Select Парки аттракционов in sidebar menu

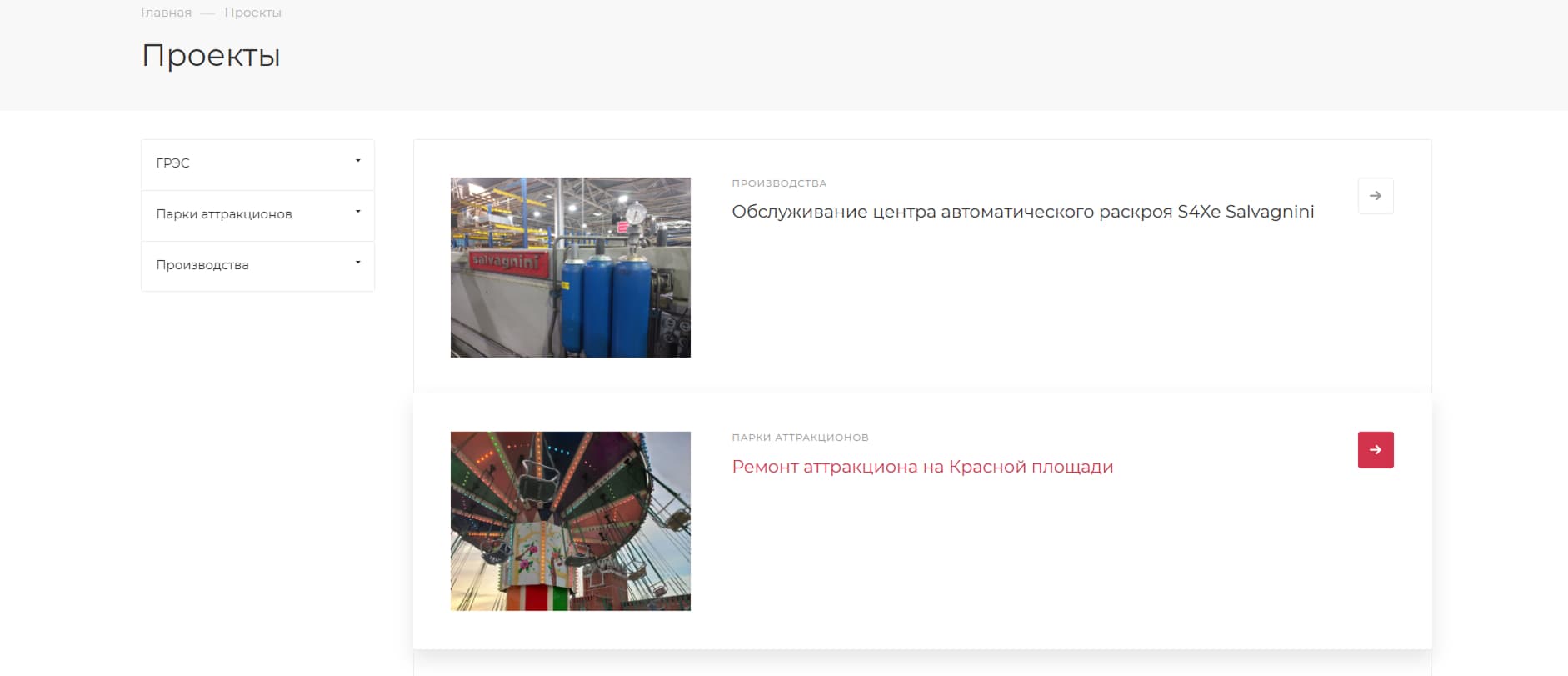[x=224, y=214]
